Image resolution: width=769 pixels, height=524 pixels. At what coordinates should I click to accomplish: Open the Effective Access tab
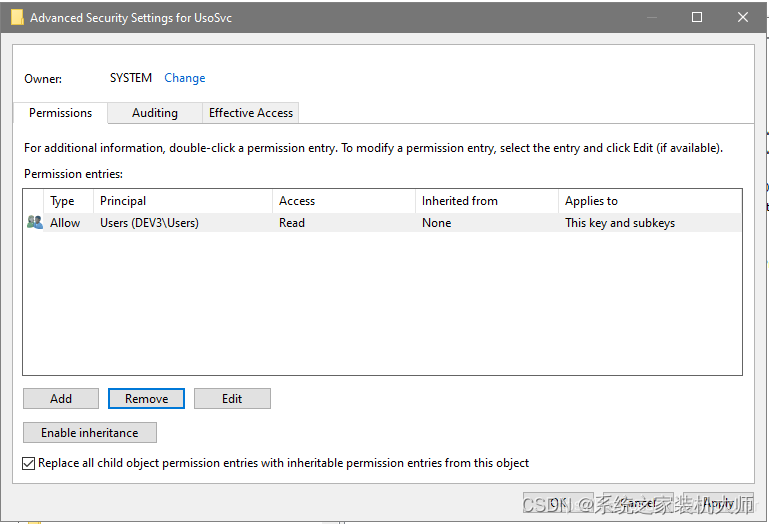click(251, 113)
